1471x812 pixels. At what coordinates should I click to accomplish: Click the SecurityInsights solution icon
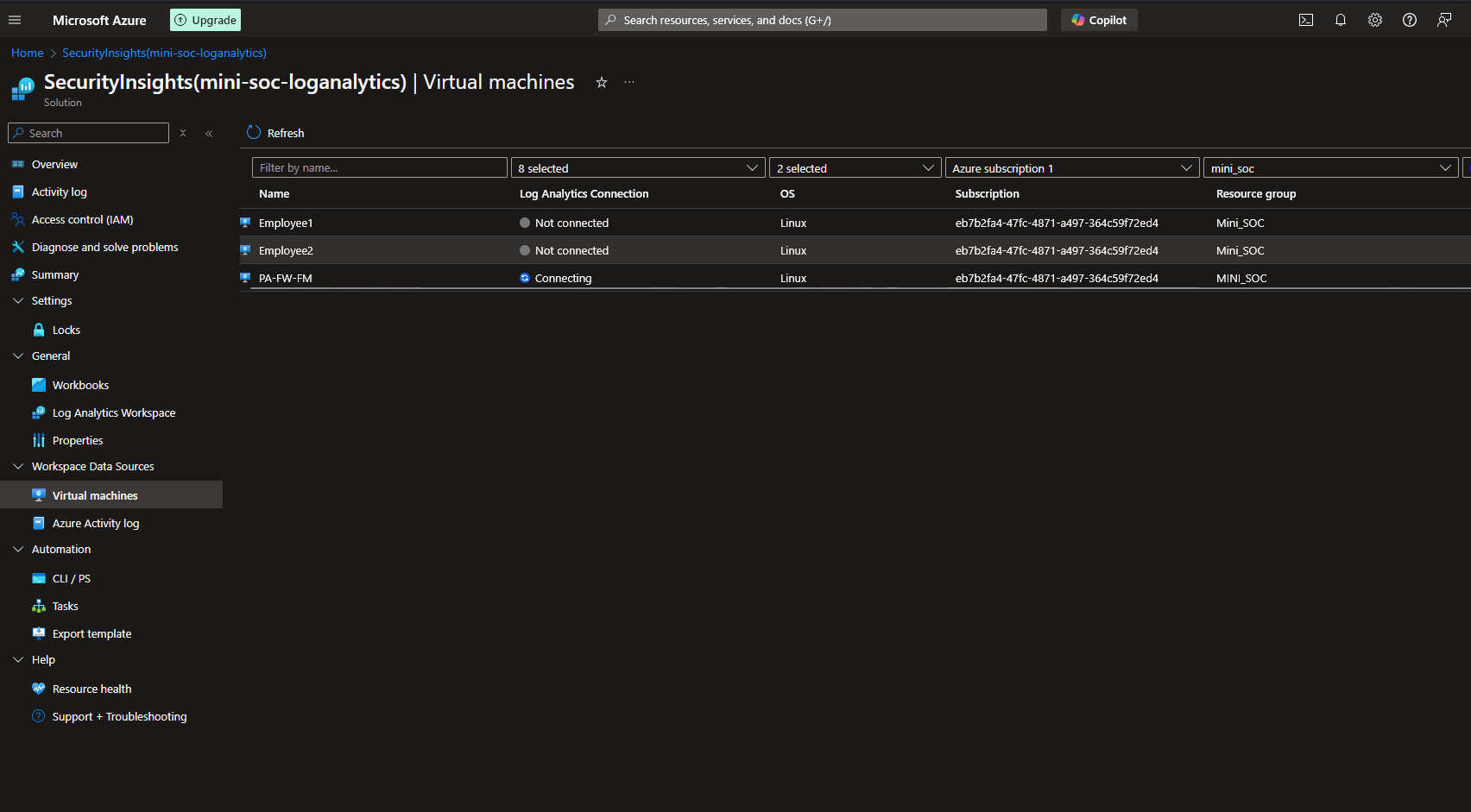(x=23, y=89)
